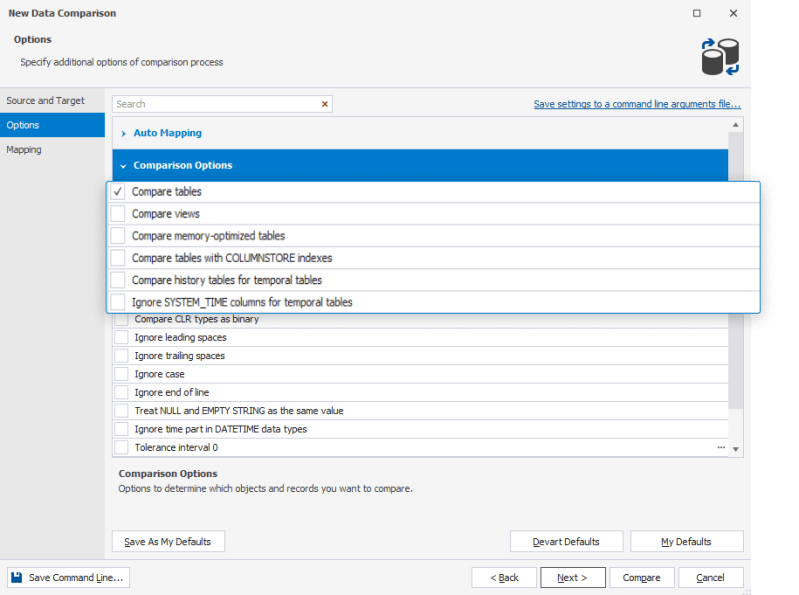
Task: Open Save settings to command line arguments file link
Action: pos(637,104)
